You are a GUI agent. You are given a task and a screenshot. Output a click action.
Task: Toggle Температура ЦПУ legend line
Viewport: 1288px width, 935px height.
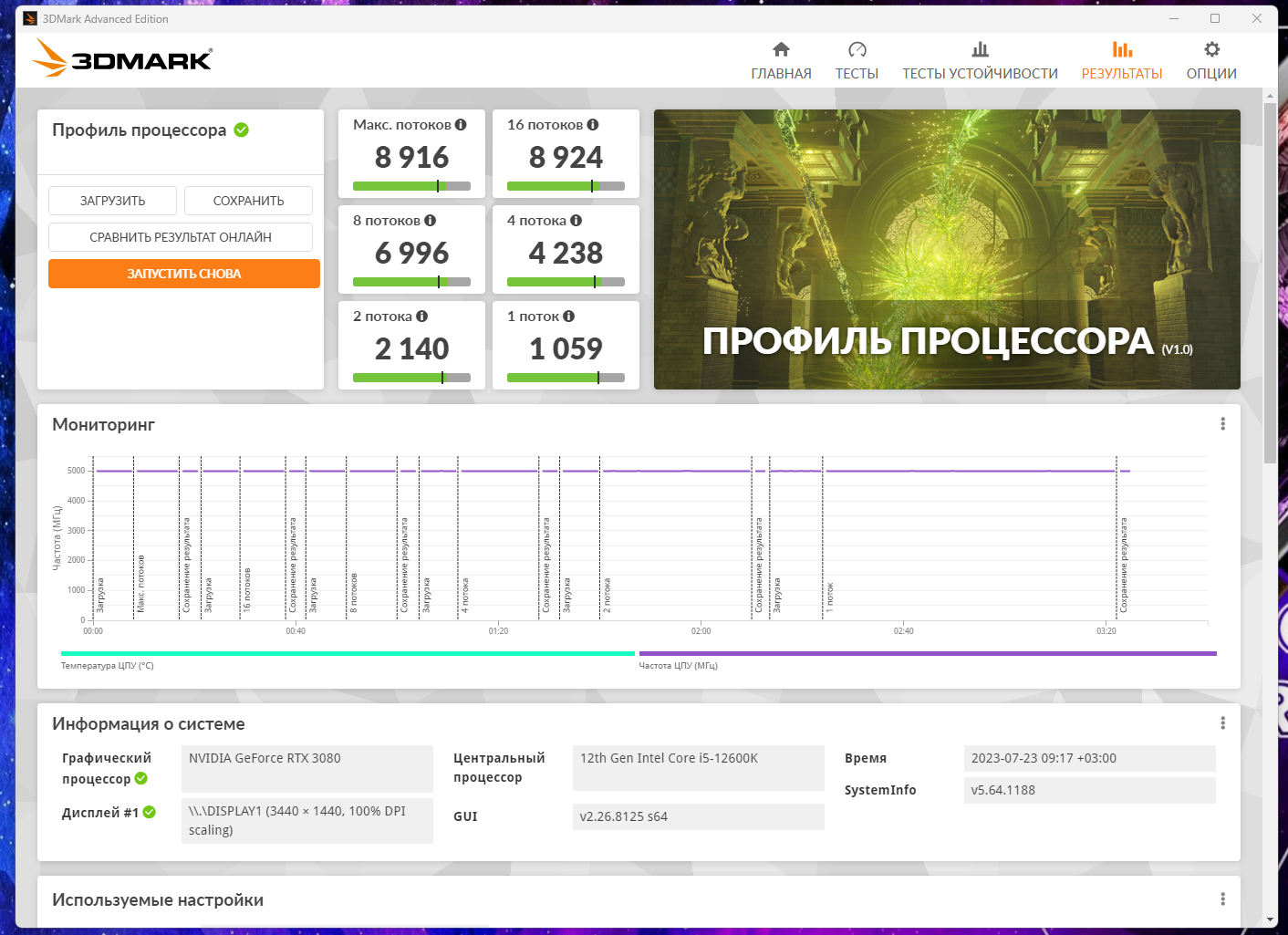(348, 654)
